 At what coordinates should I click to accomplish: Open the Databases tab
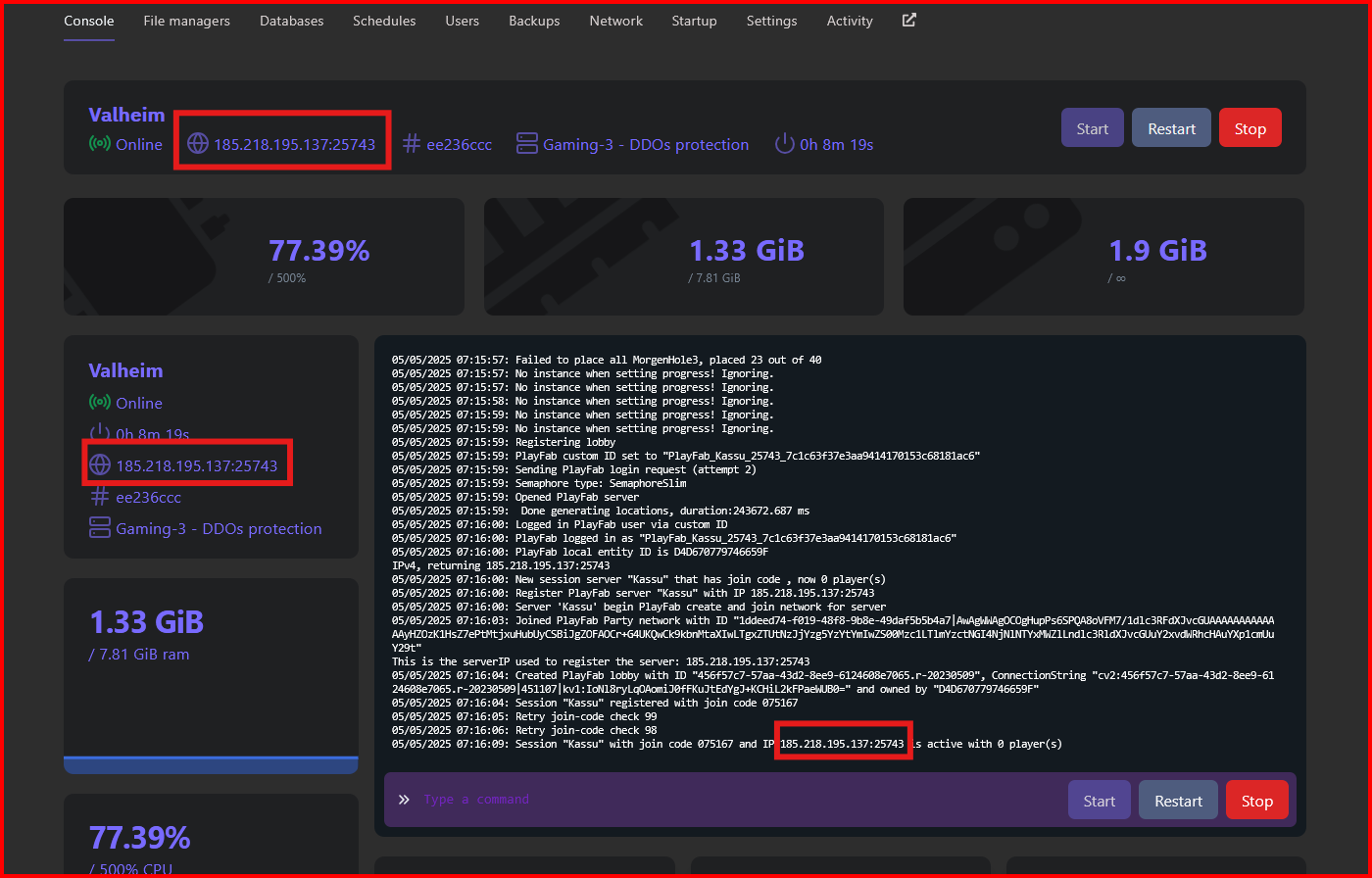tap(291, 21)
